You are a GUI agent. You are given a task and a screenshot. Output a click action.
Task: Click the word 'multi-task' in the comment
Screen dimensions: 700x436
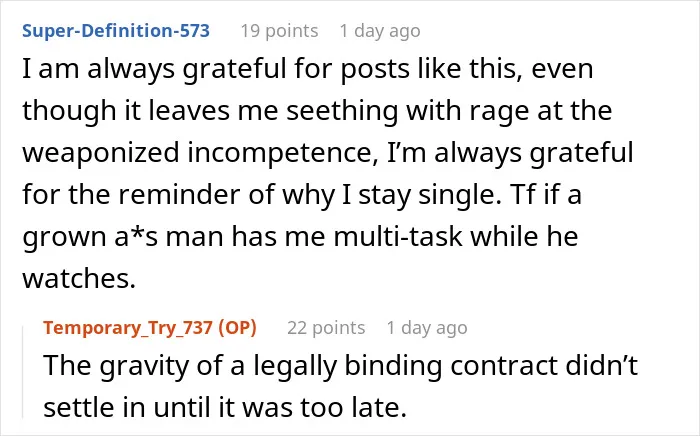(398, 237)
